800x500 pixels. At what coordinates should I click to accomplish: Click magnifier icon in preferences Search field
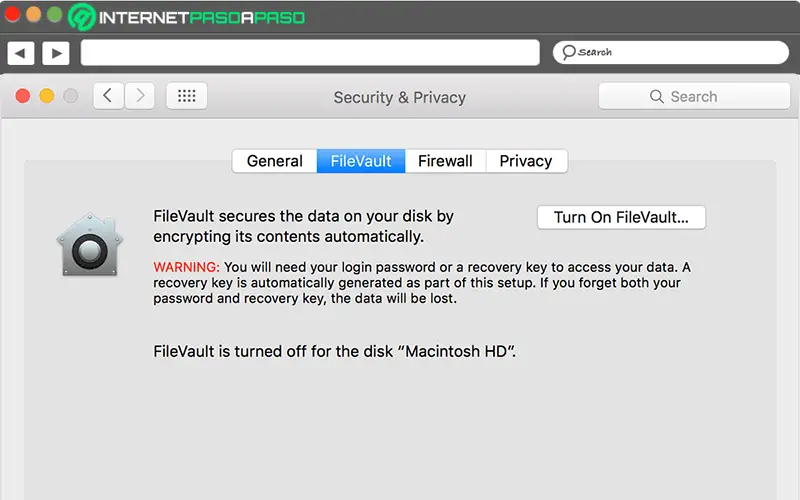coord(657,97)
